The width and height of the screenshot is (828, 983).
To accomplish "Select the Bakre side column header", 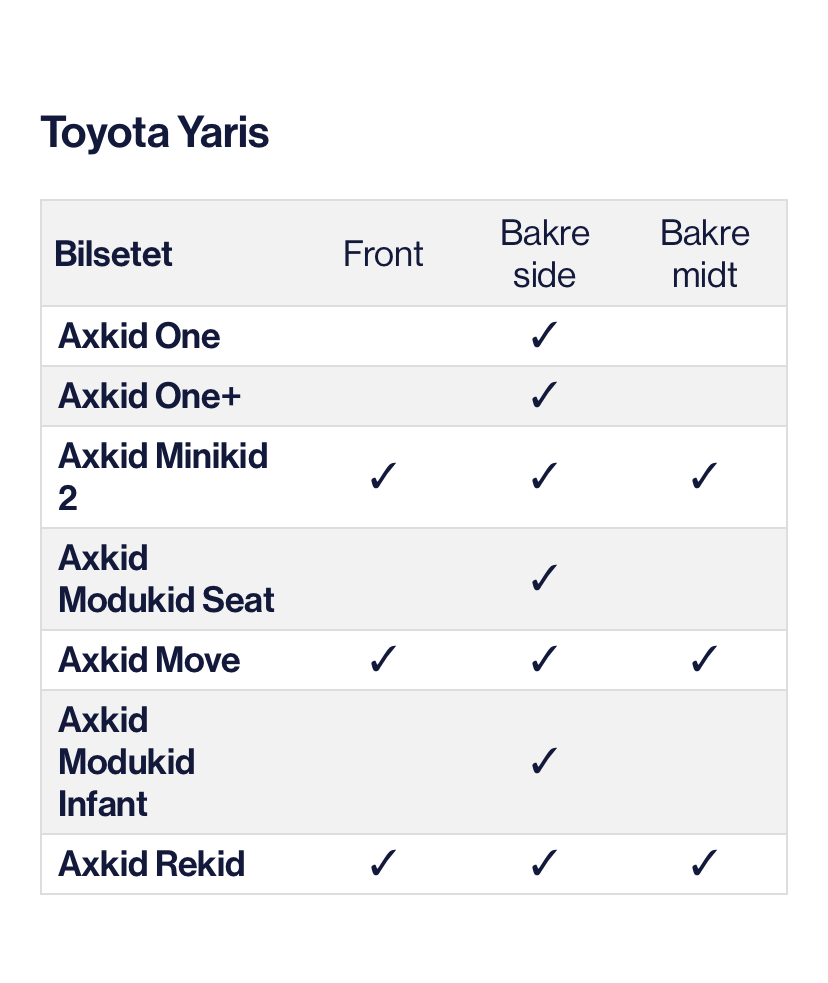I will [544, 254].
